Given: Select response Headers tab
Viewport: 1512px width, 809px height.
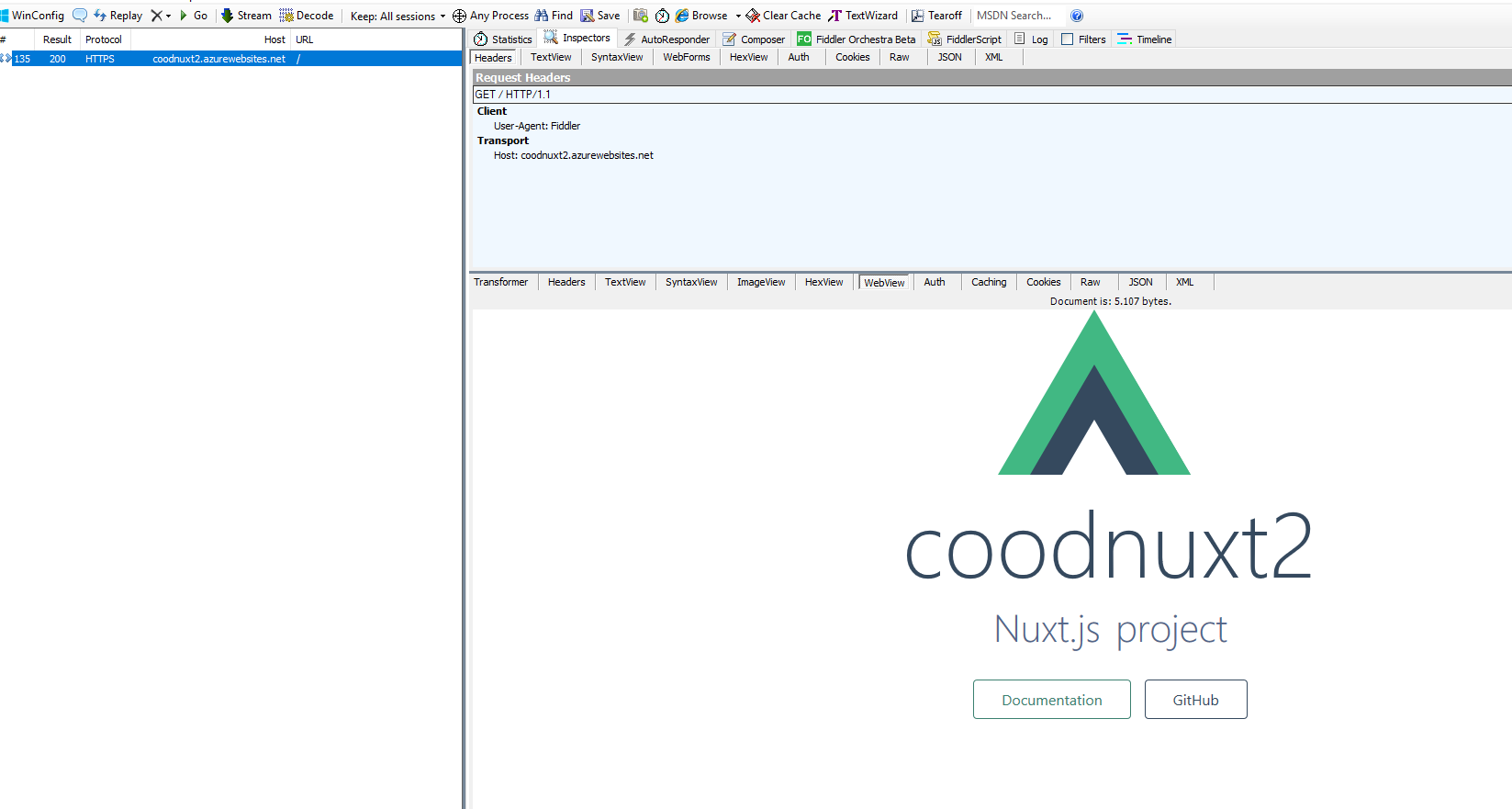Looking at the screenshot, I should click(566, 282).
